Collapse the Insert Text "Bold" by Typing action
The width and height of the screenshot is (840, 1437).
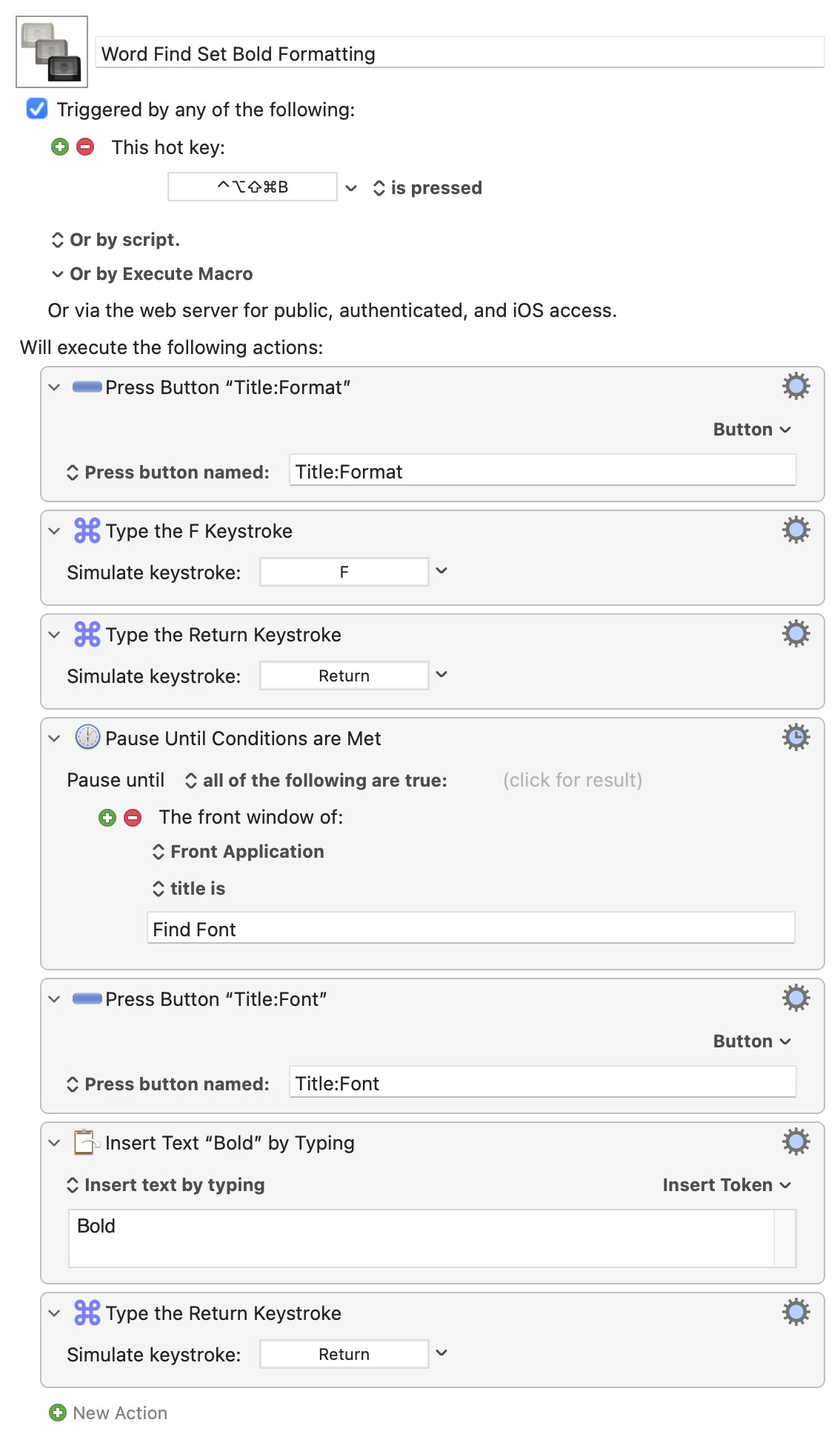[x=54, y=1143]
